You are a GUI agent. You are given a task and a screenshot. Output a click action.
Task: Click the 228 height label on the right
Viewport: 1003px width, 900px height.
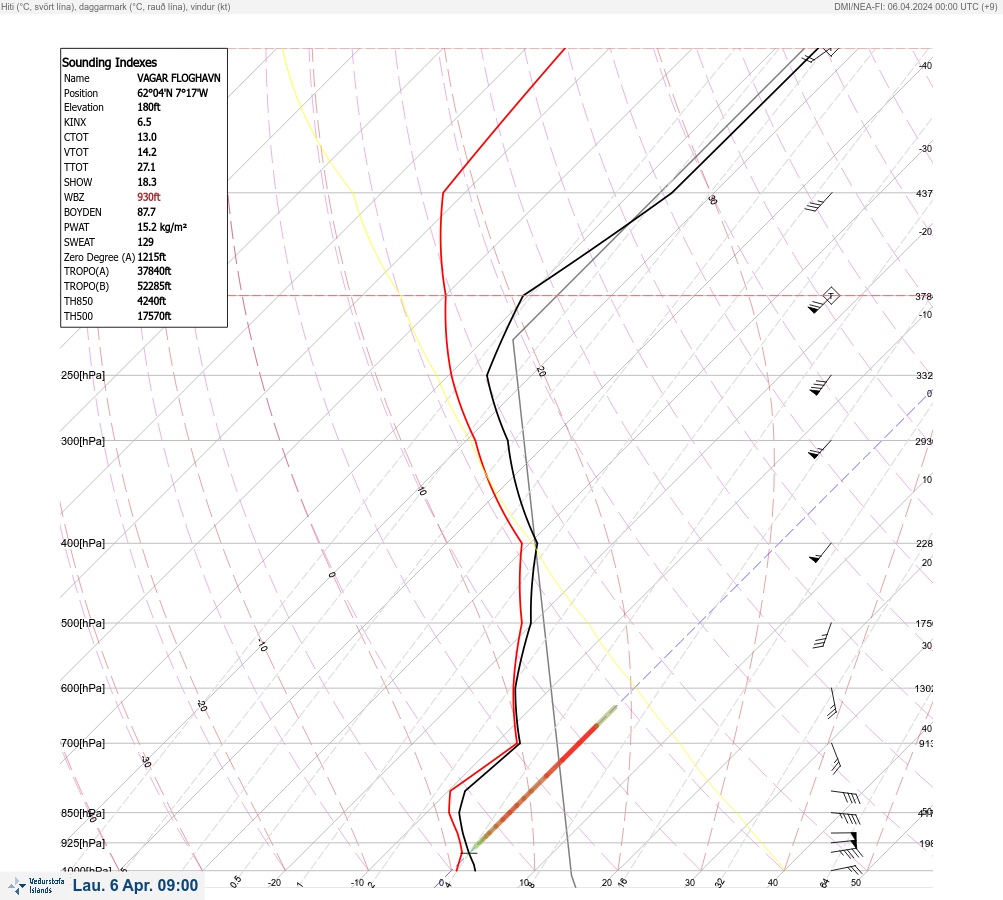(x=924, y=544)
